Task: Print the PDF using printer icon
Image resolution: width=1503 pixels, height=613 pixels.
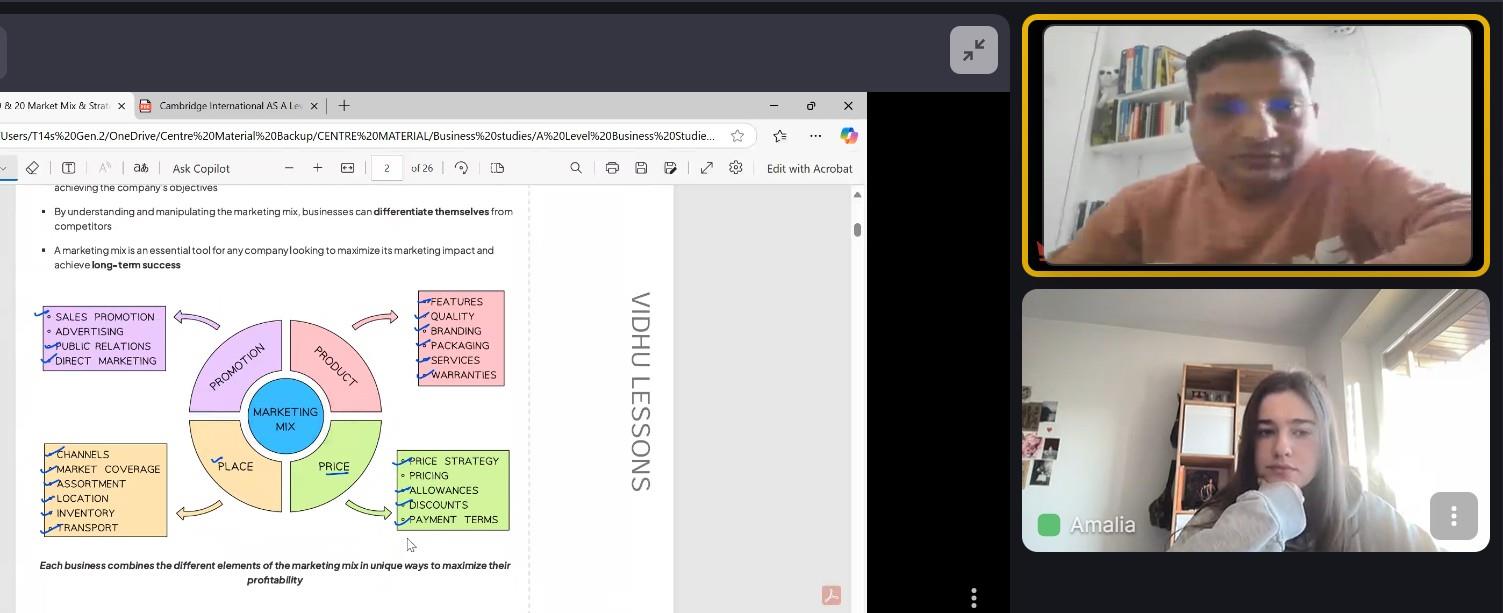Action: [612, 168]
